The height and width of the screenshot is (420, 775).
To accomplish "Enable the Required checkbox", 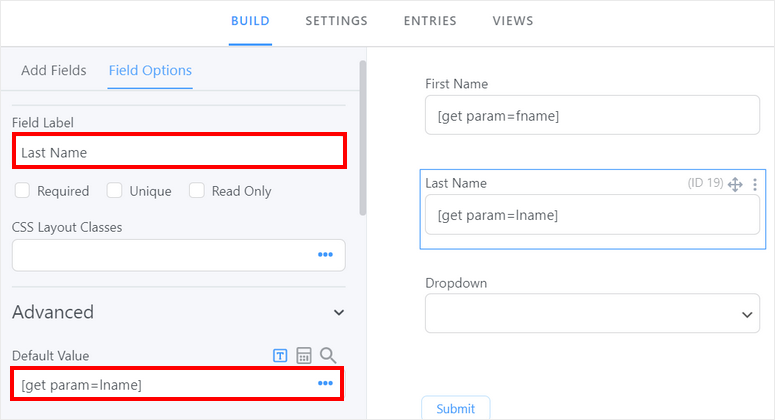I will coord(22,190).
